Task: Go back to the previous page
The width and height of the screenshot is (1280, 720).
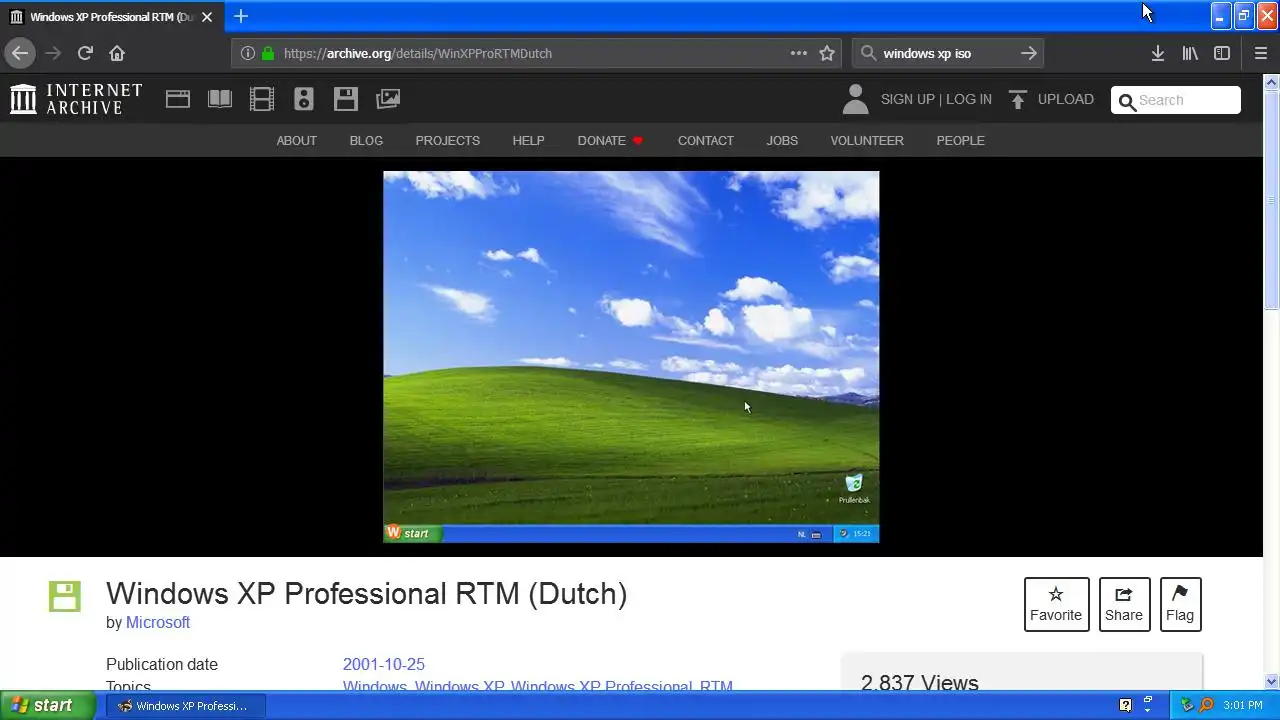Action: click(20, 53)
